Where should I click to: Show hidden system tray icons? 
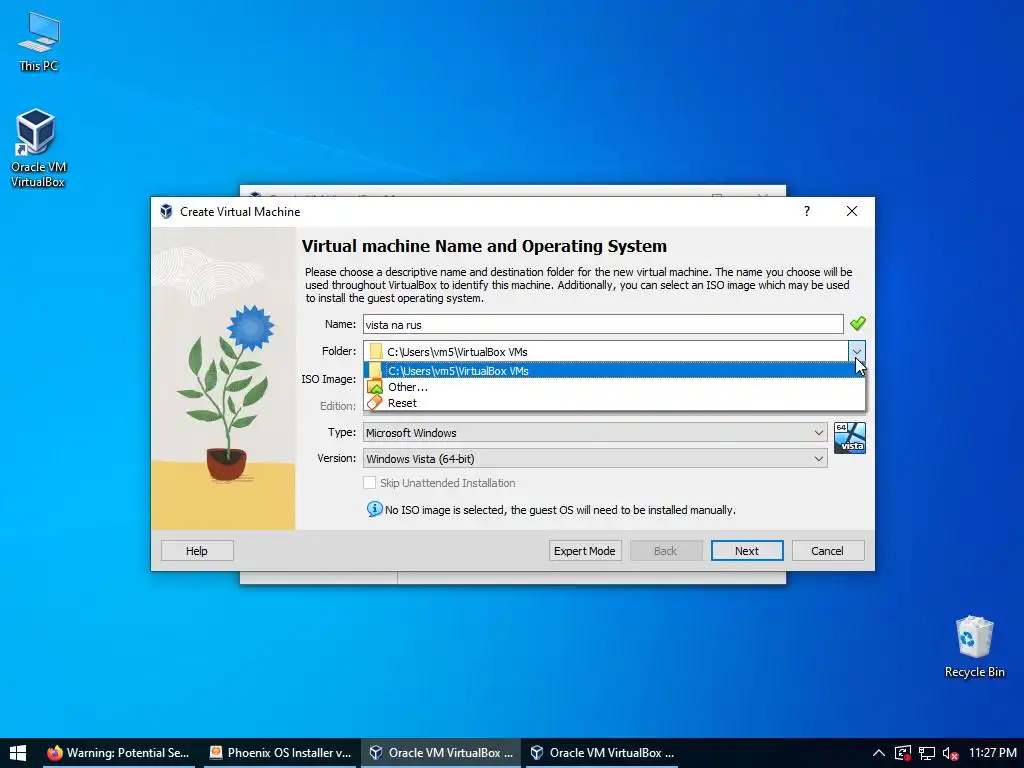click(879, 753)
